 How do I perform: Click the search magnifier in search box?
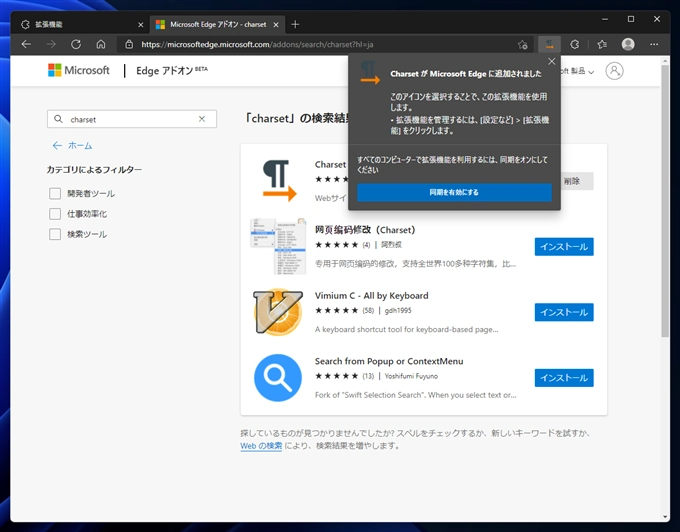(58, 119)
